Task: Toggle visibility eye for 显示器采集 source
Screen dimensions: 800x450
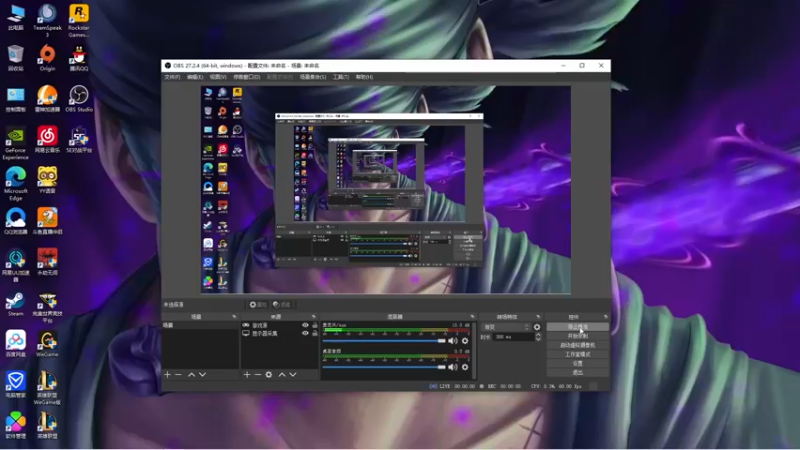Action: pyautogui.click(x=305, y=333)
